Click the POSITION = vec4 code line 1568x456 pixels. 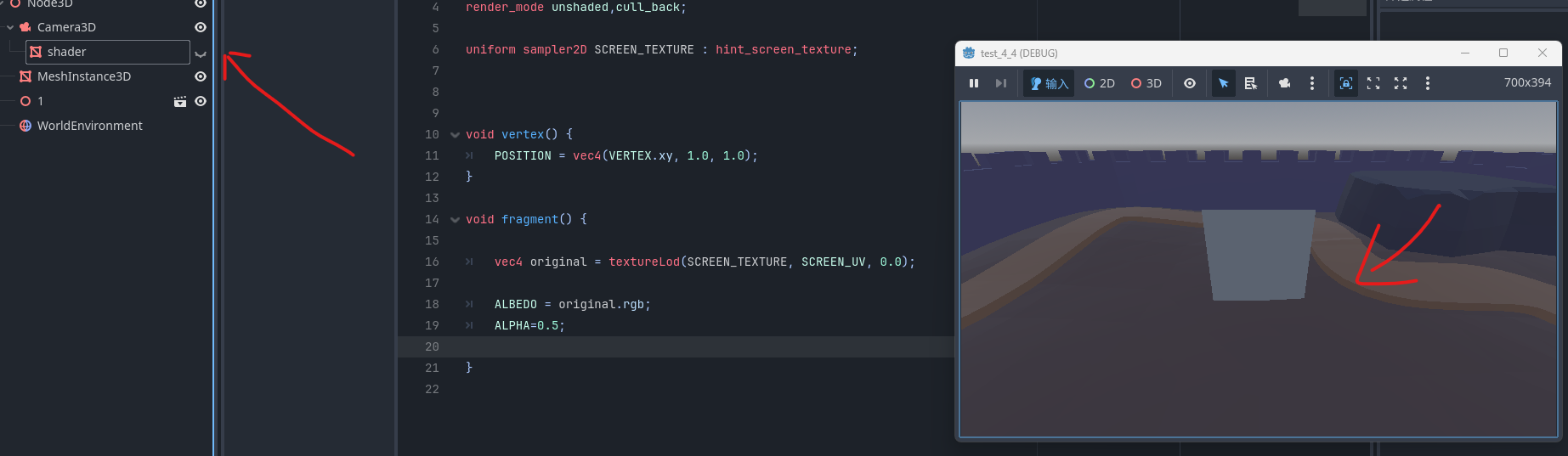[x=626, y=155]
